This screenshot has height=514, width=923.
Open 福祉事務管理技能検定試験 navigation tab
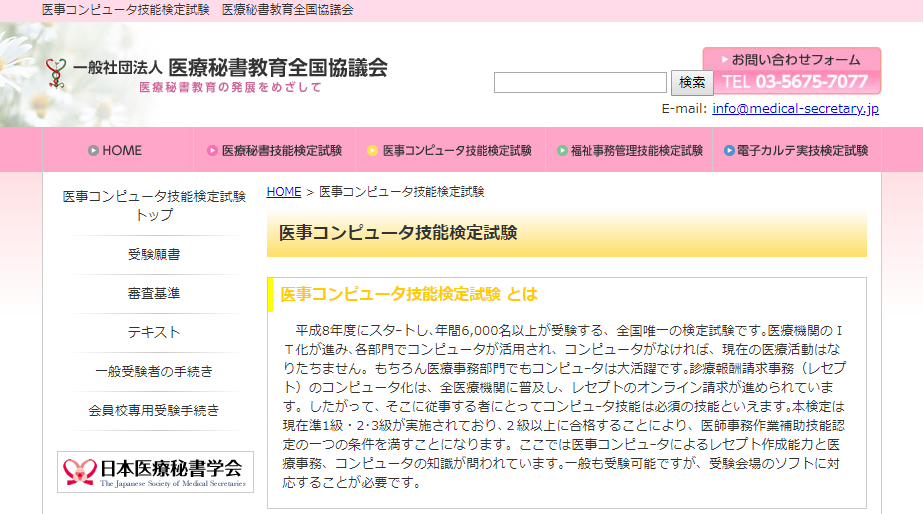point(629,150)
